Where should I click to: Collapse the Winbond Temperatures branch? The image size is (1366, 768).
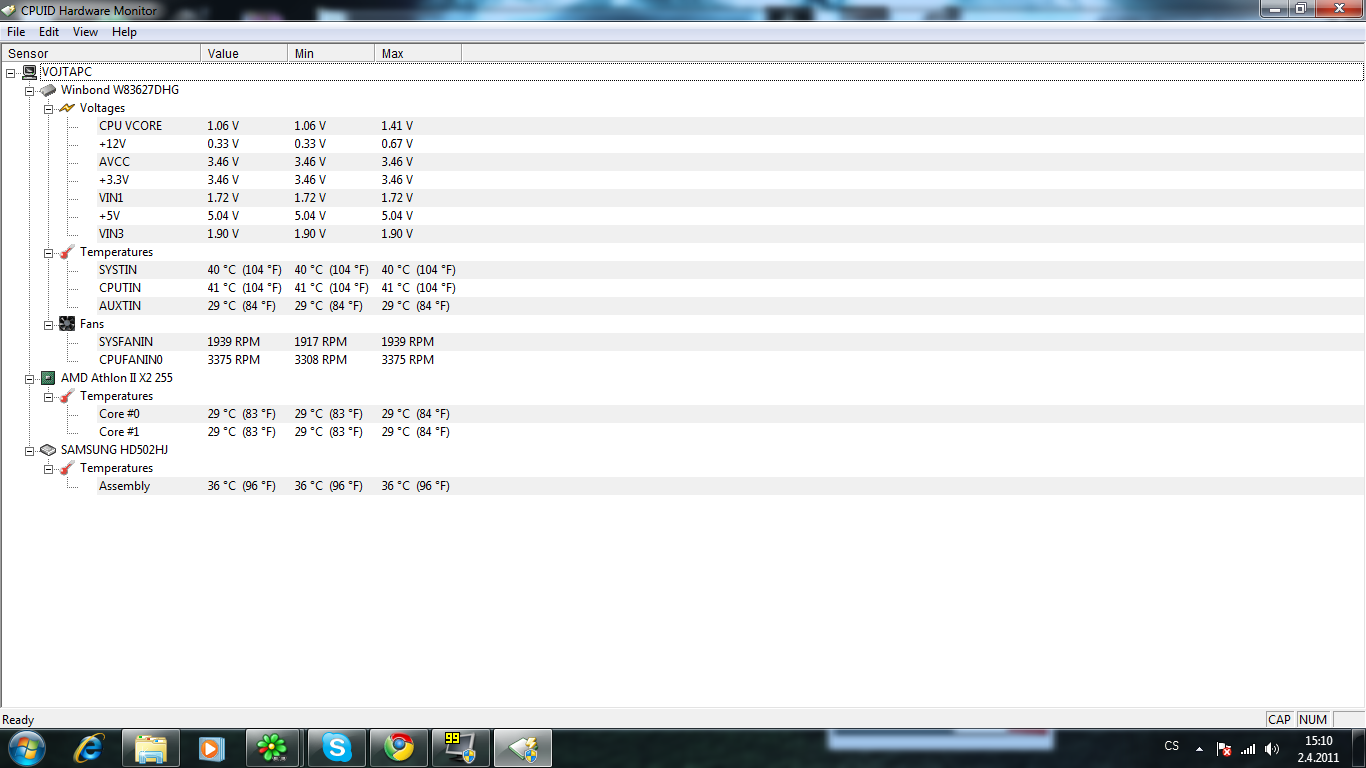point(49,252)
